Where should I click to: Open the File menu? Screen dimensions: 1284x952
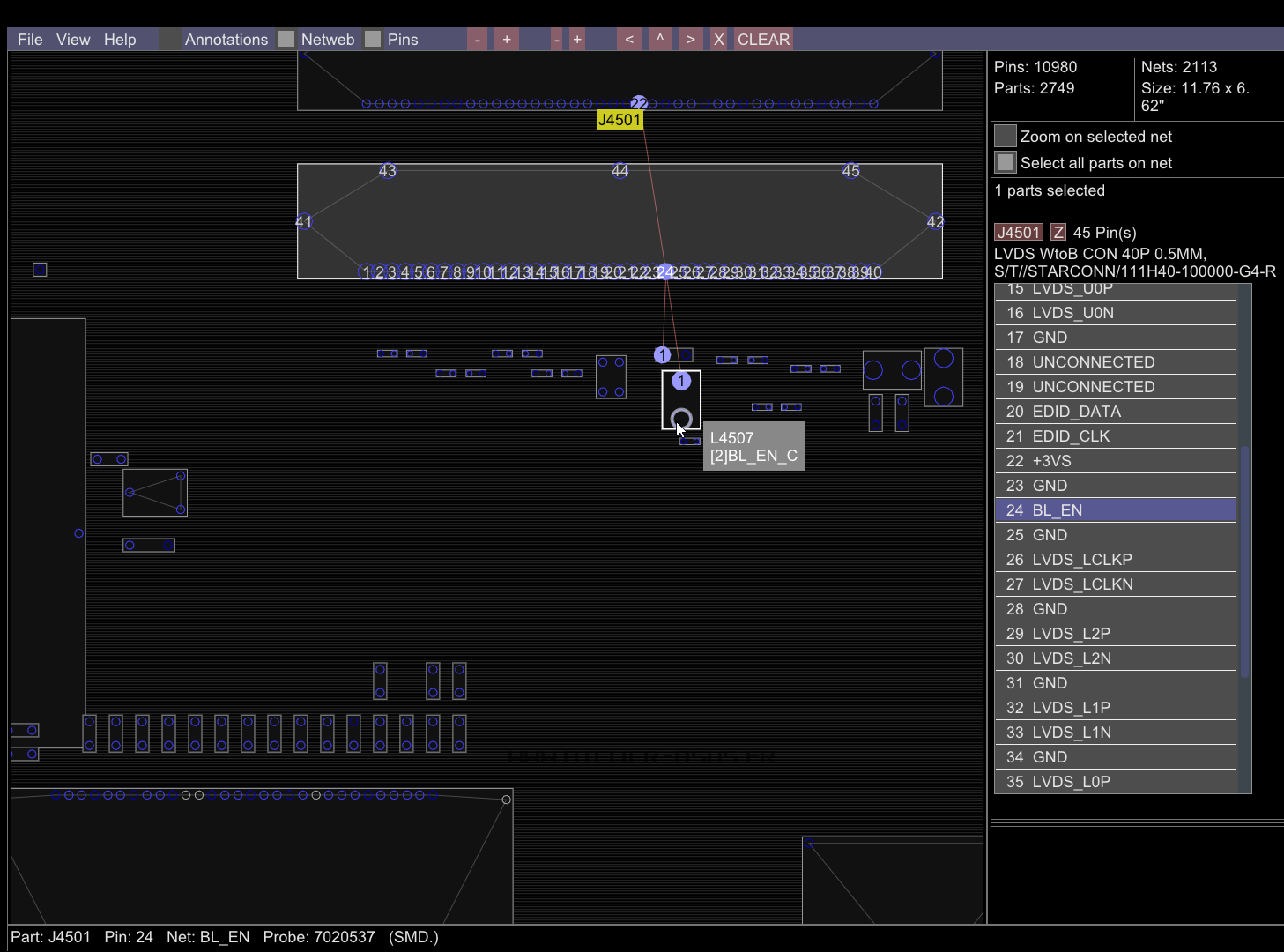30,40
